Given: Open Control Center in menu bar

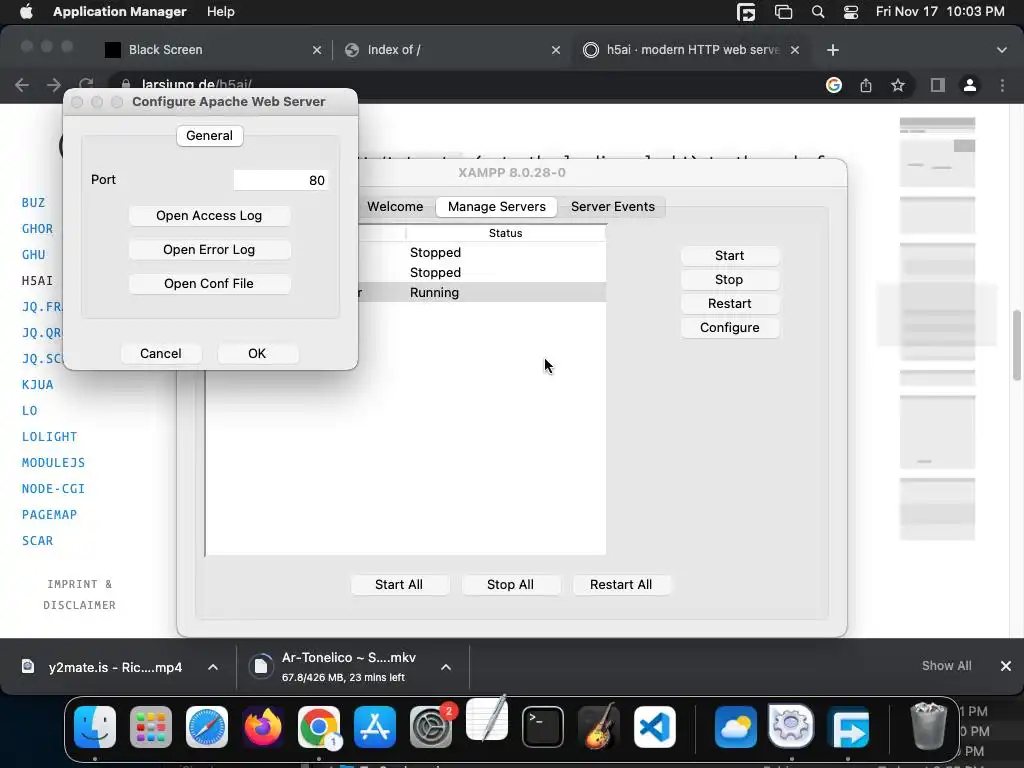Looking at the screenshot, I should coord(851,12).
